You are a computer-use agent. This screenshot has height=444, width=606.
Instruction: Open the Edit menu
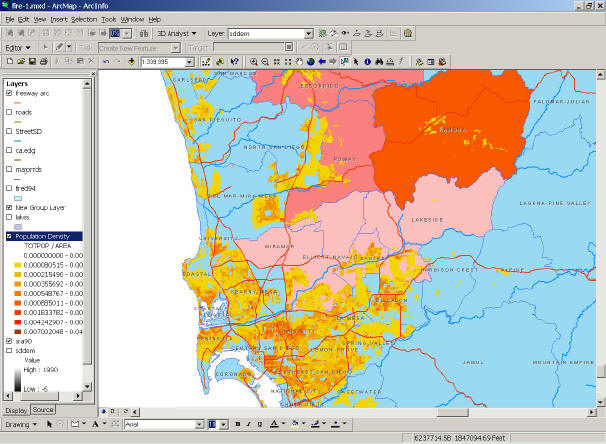(24, 19)
